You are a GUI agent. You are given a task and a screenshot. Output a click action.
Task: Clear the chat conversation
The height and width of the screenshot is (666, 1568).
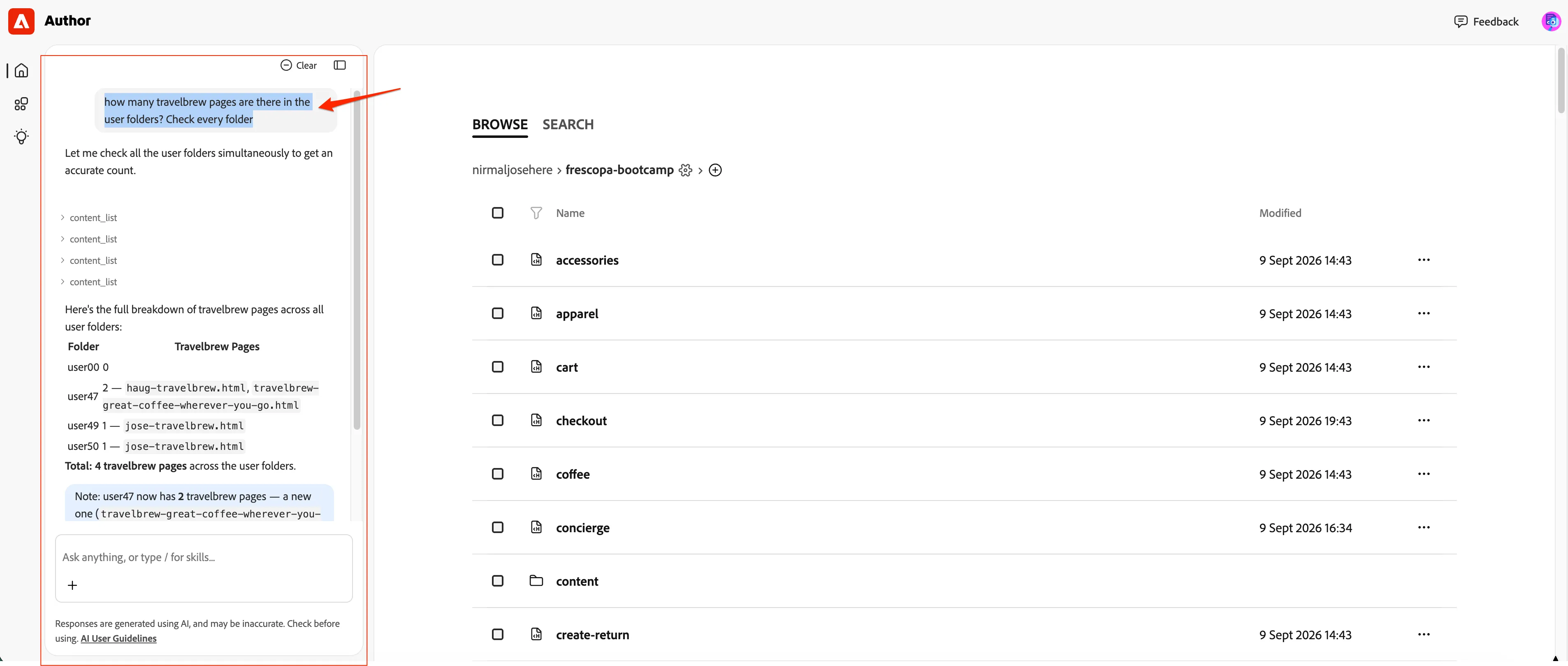[298, 65]
